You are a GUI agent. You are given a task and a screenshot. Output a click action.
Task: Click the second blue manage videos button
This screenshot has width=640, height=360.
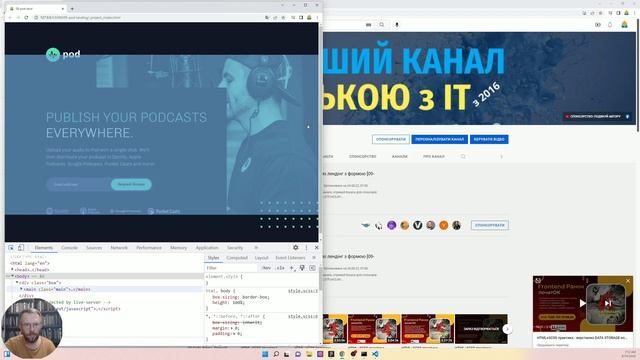(489, 139)
